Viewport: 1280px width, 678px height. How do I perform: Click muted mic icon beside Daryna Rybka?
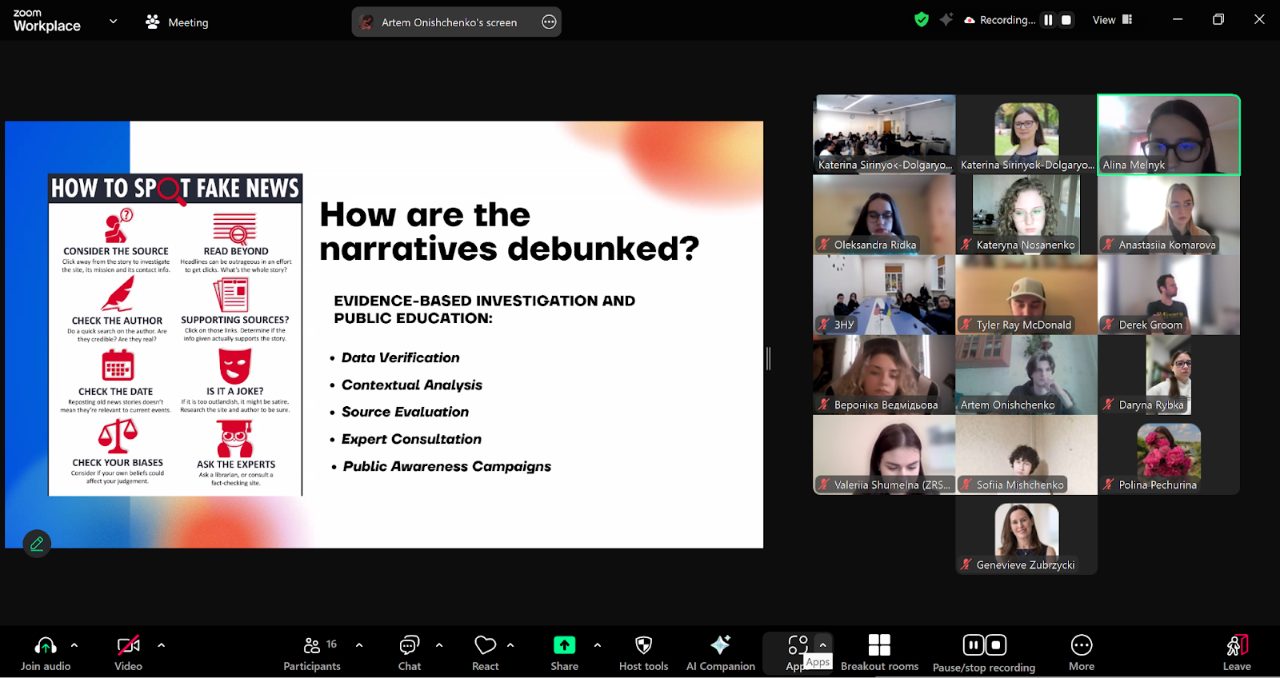click(x=1110, y=405)
